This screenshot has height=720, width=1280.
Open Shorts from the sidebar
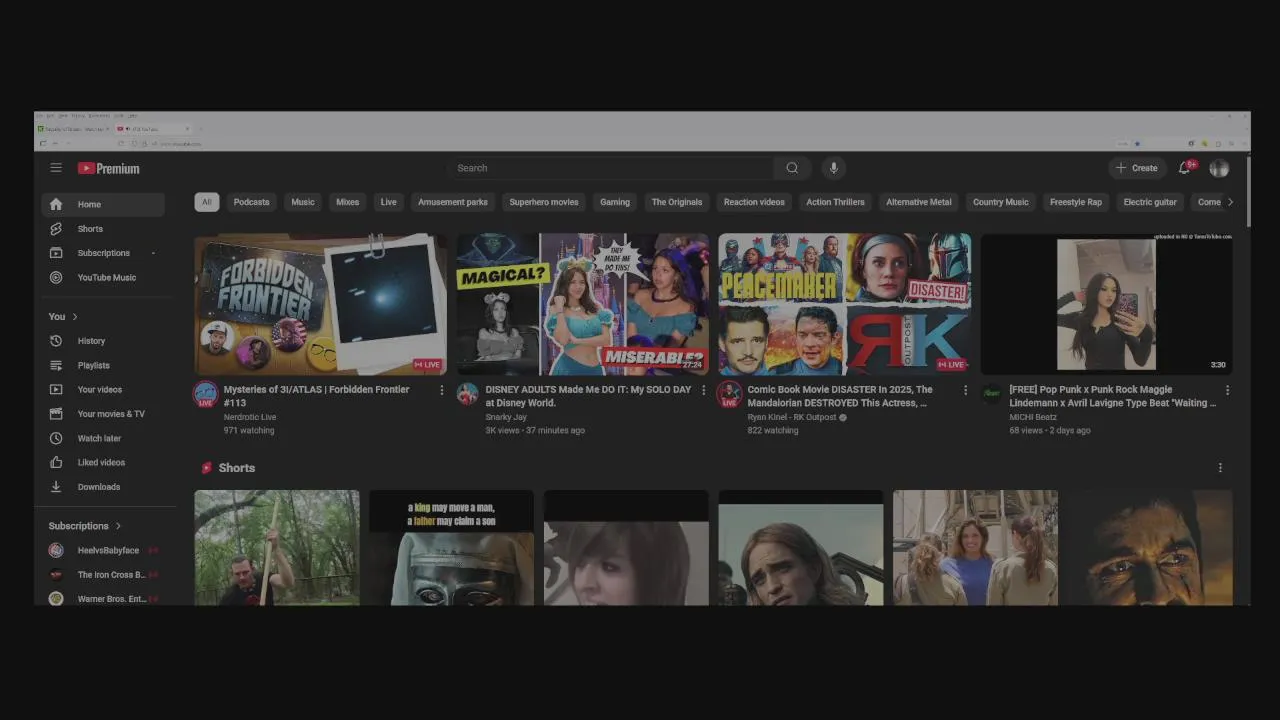(103, 229)
